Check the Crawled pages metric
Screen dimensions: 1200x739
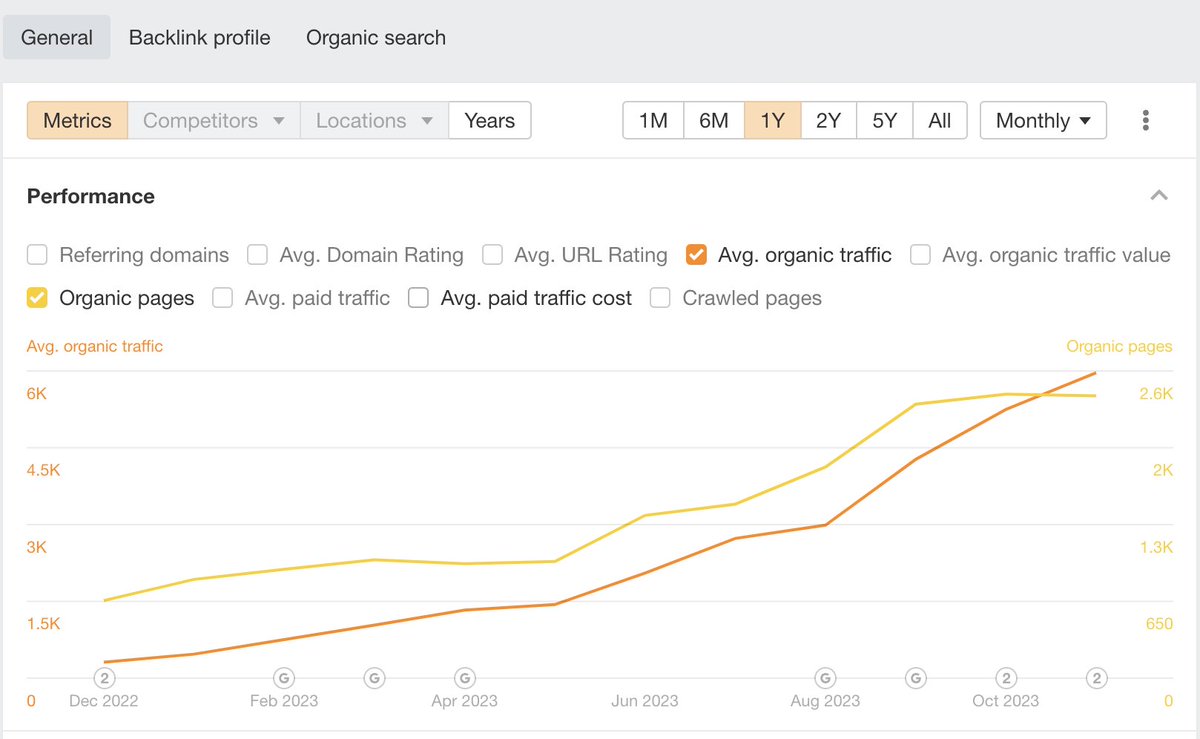click(660, 297)
